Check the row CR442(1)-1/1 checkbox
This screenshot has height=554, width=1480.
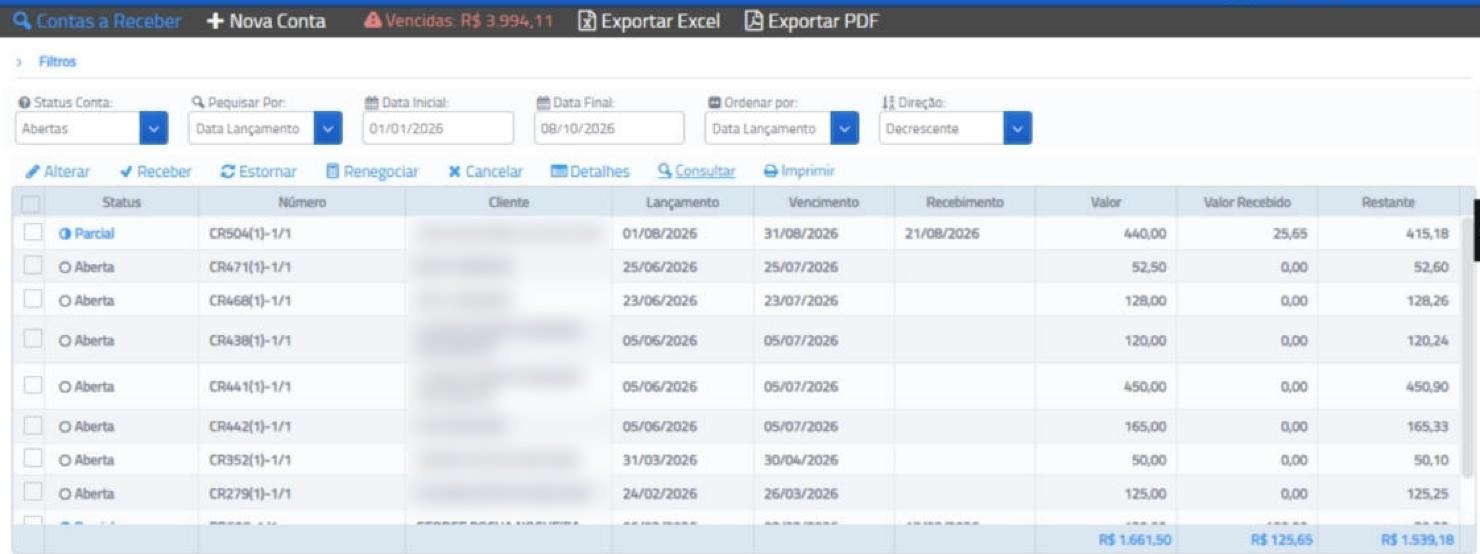[x=33, y=425]
